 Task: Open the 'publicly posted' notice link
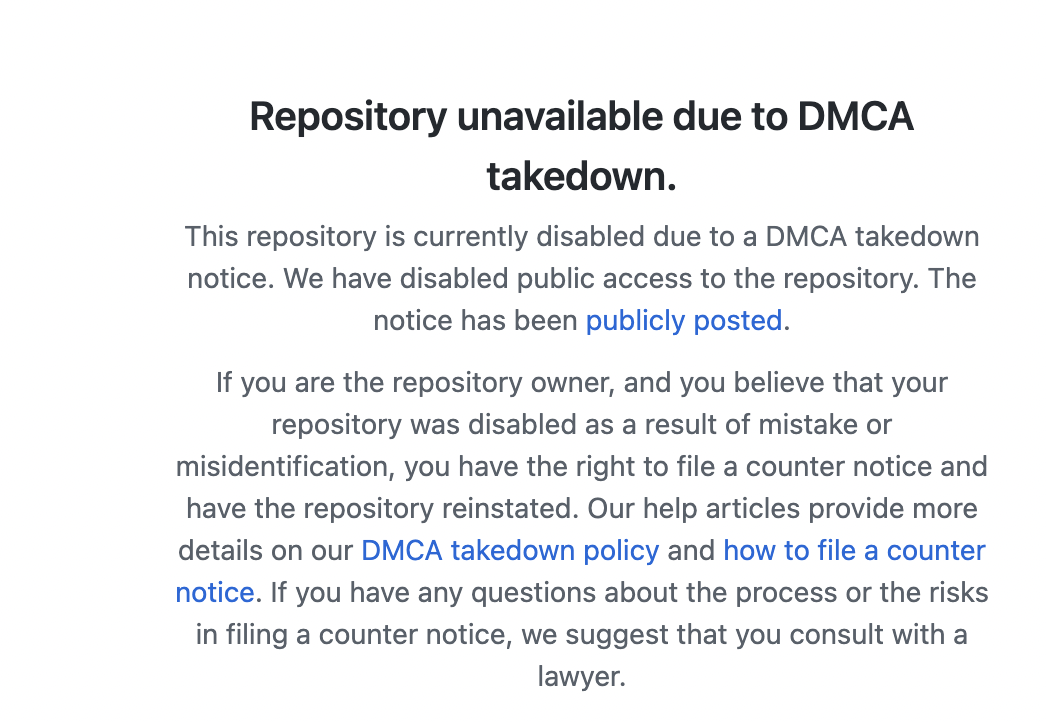coord(684,321)
